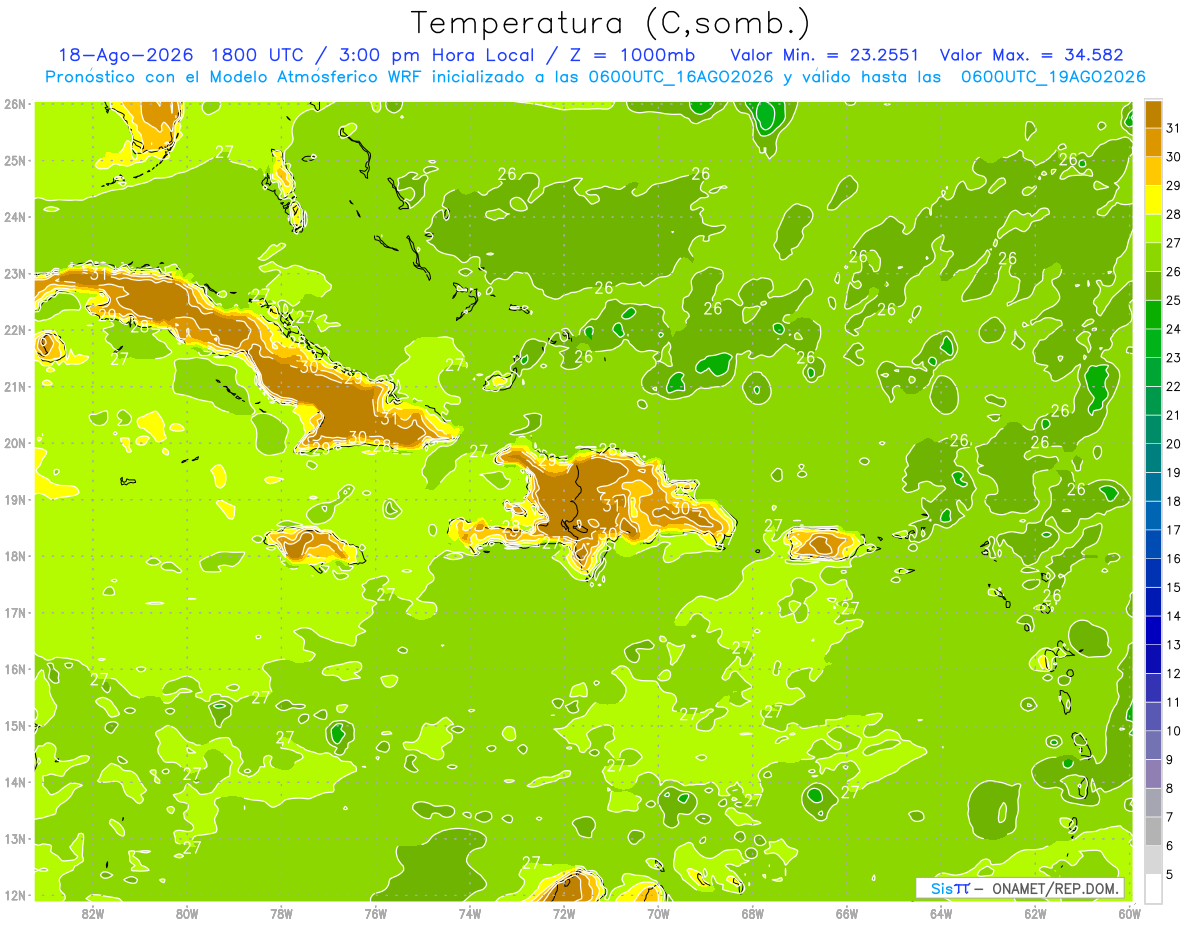This screenshot has height=927, width=1200.
Task: Click the 'Valor Min. = 23.2551' readout
Action: 825,55
